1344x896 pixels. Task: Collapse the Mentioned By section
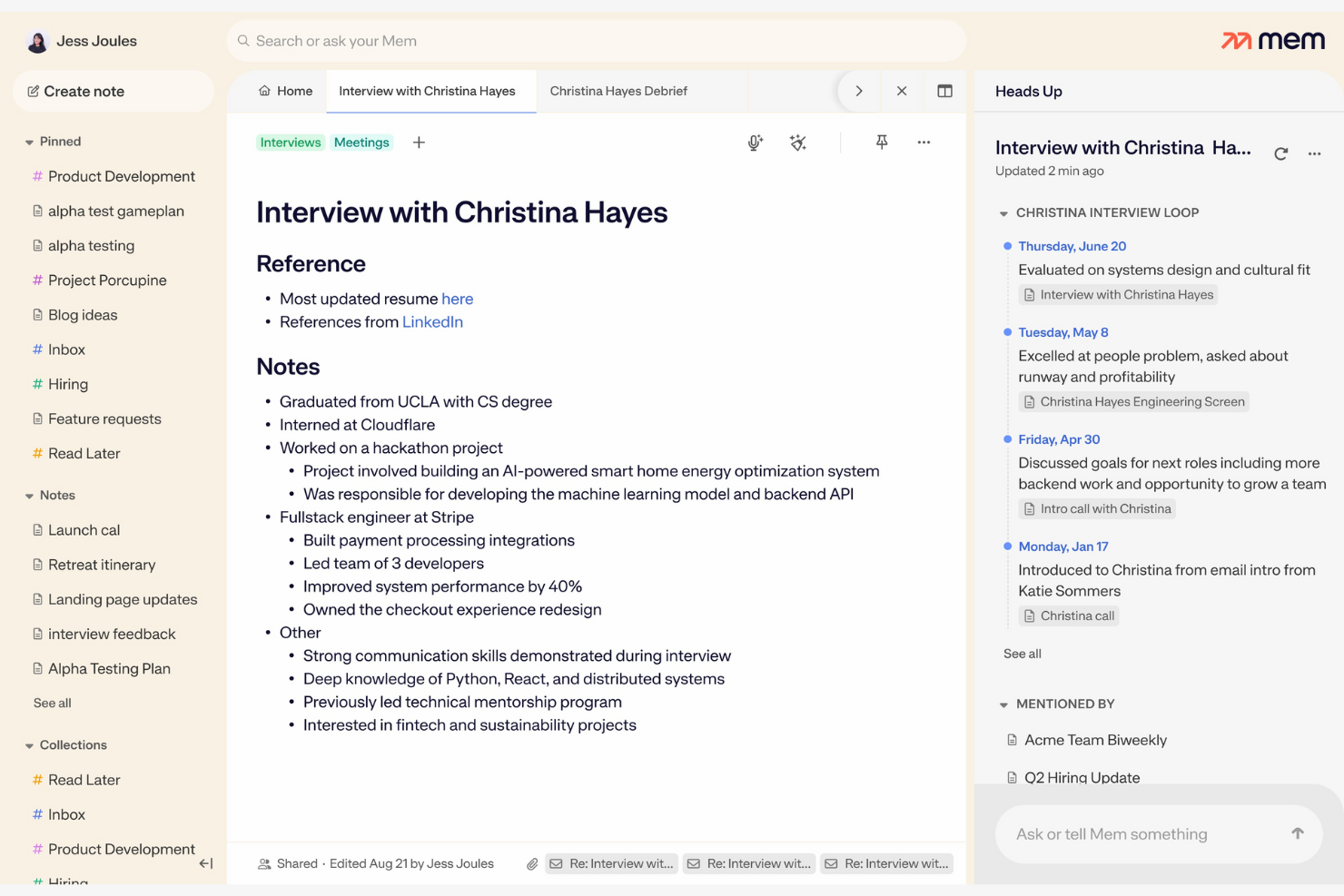(1003, 704)
